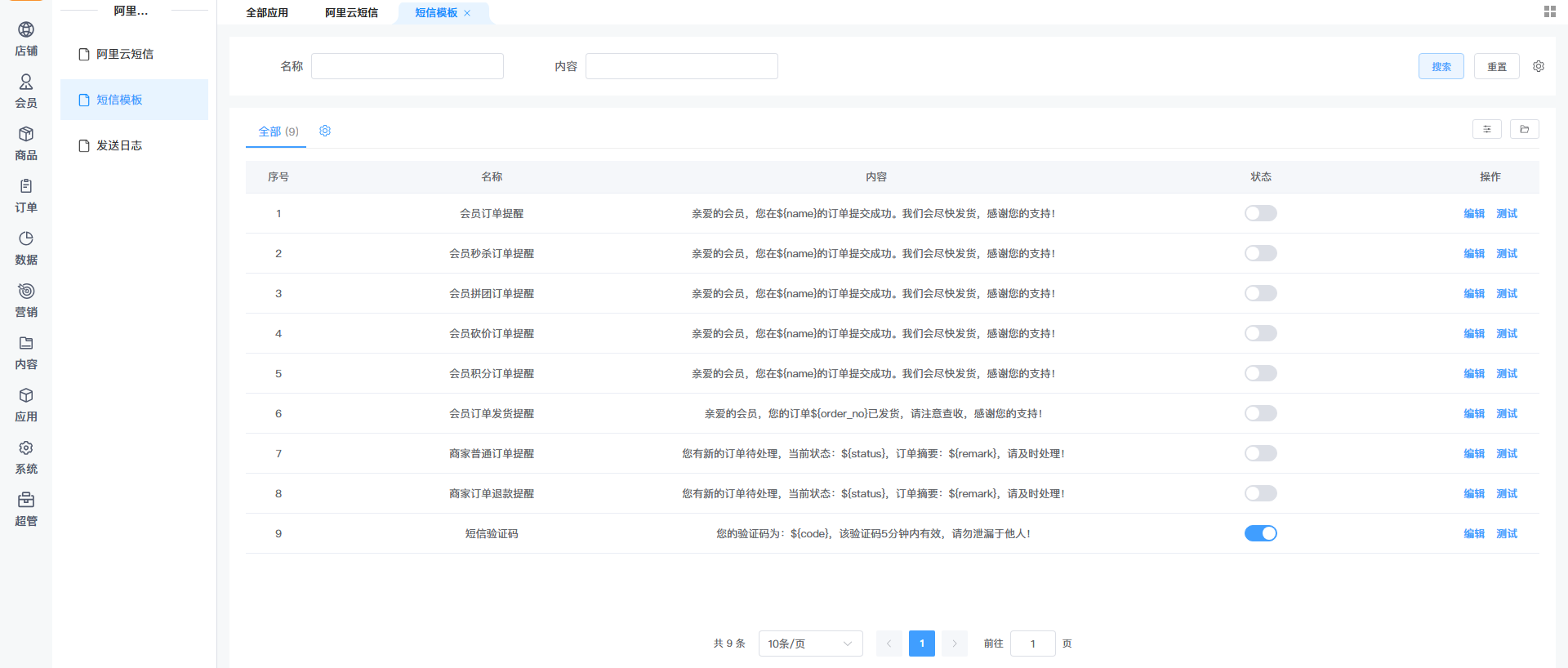
Task: Click 编辑 for 会员拼团订单提醒
Action: point(1474,293)
